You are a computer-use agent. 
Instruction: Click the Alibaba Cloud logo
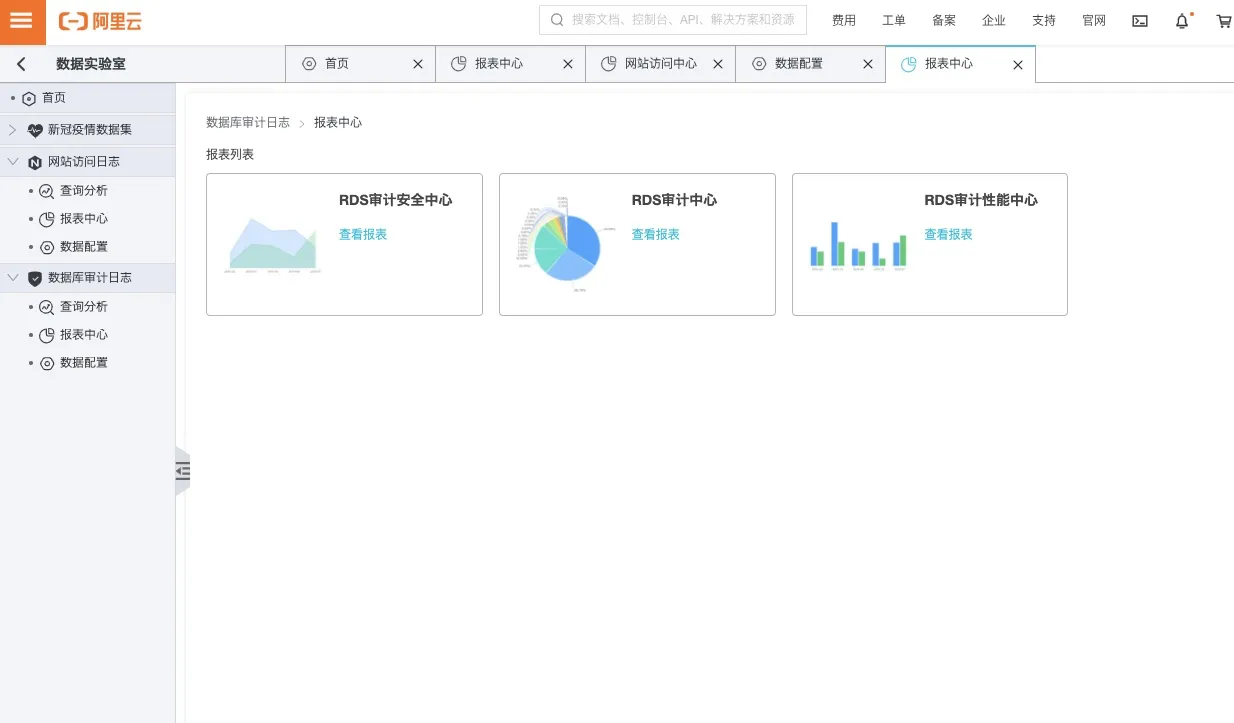click(x=100, y=21)
